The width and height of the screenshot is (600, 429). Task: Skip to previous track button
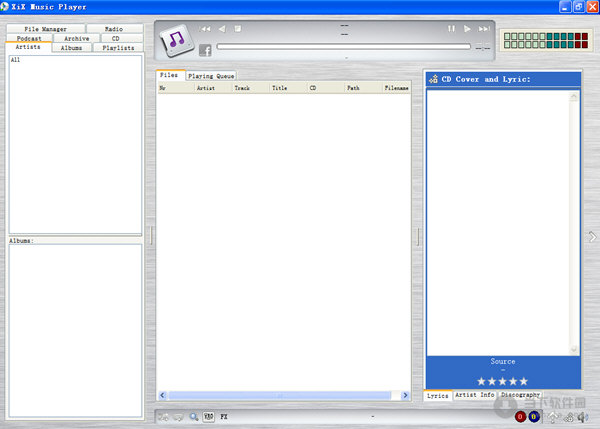pos(205,29)
